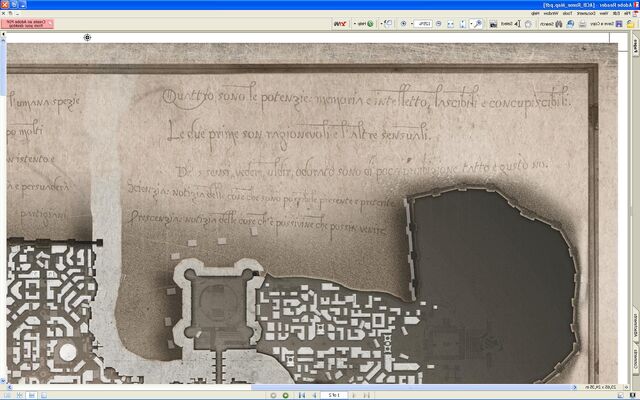
Task: Click the outermost status bar corner icon
Action: pos(633,395)
